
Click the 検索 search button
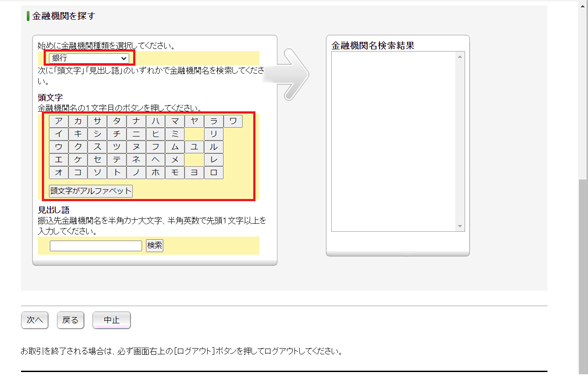pos(154,246)
